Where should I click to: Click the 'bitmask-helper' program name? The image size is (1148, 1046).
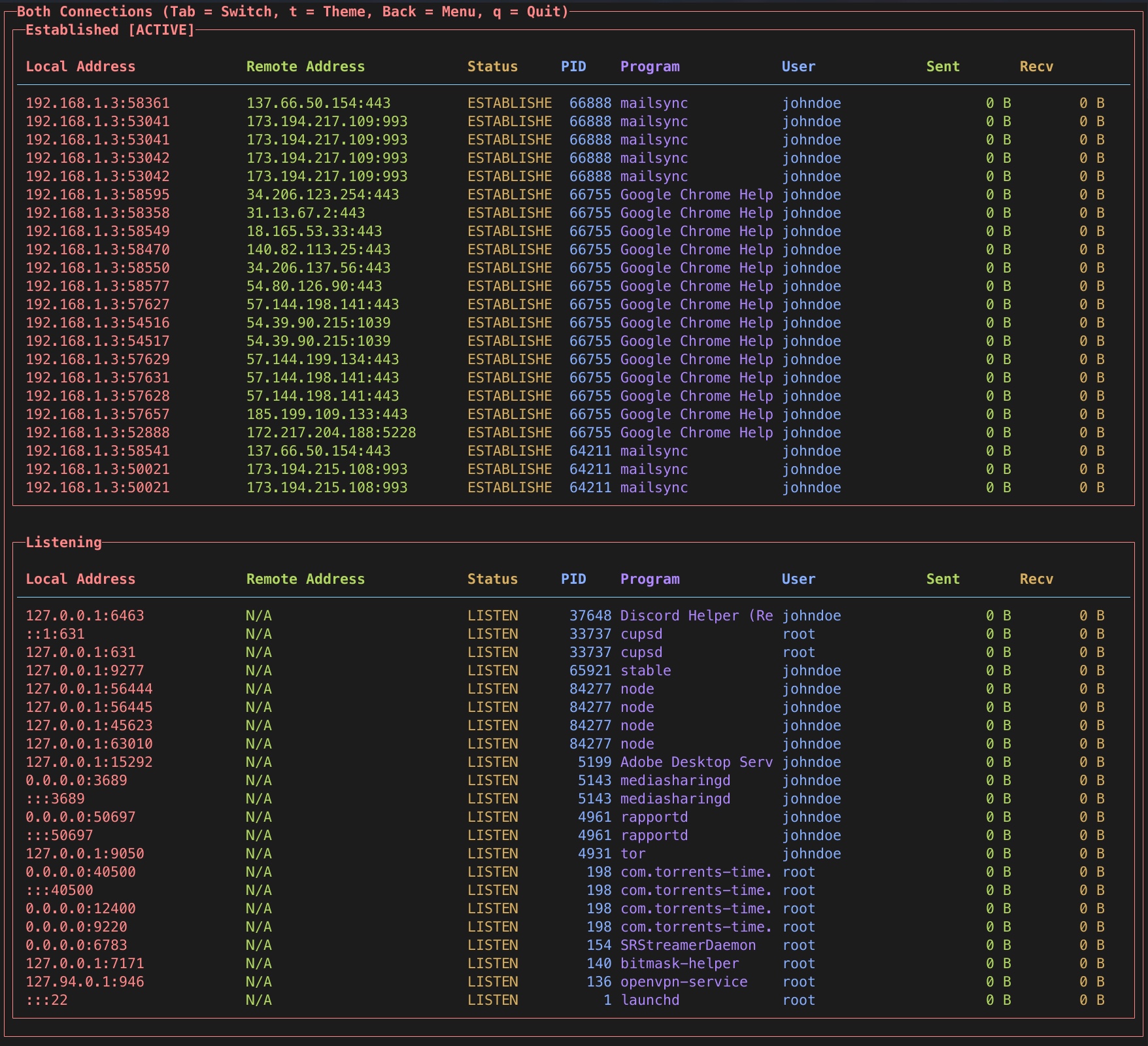(x=679, y=964)
